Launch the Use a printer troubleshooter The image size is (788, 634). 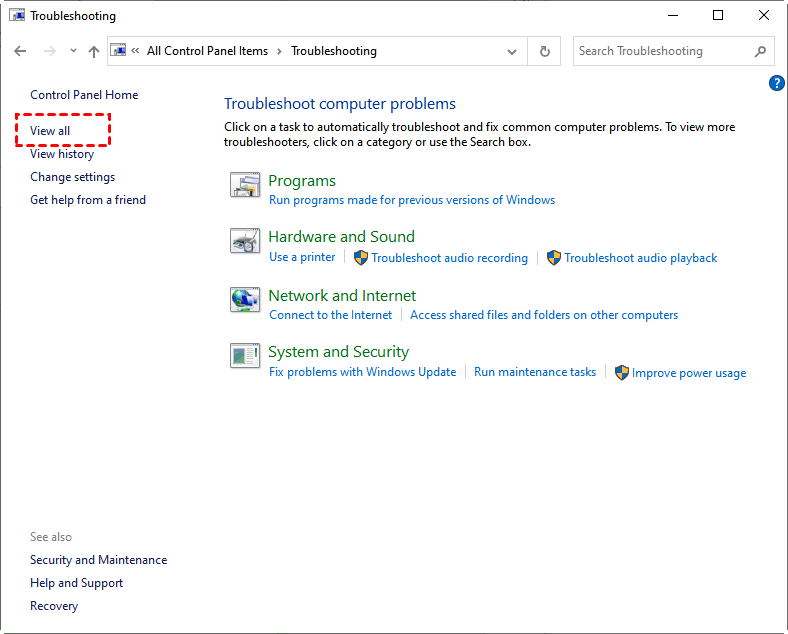click(302, 257)
